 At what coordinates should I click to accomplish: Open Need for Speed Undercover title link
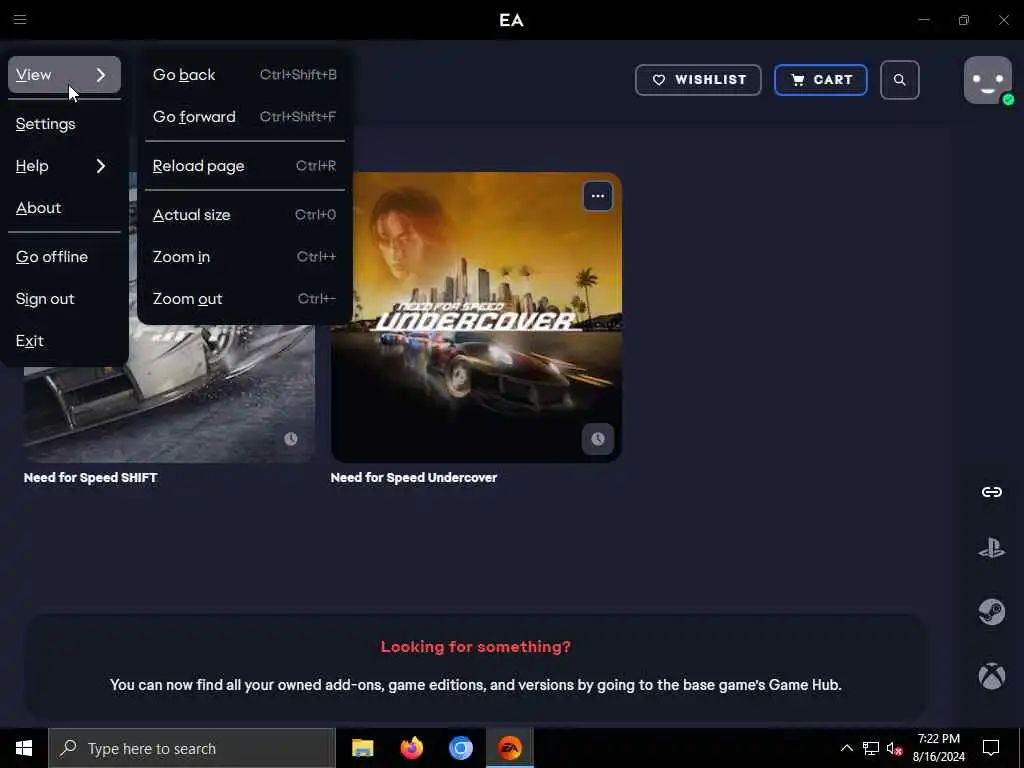[x=413, y=477]
